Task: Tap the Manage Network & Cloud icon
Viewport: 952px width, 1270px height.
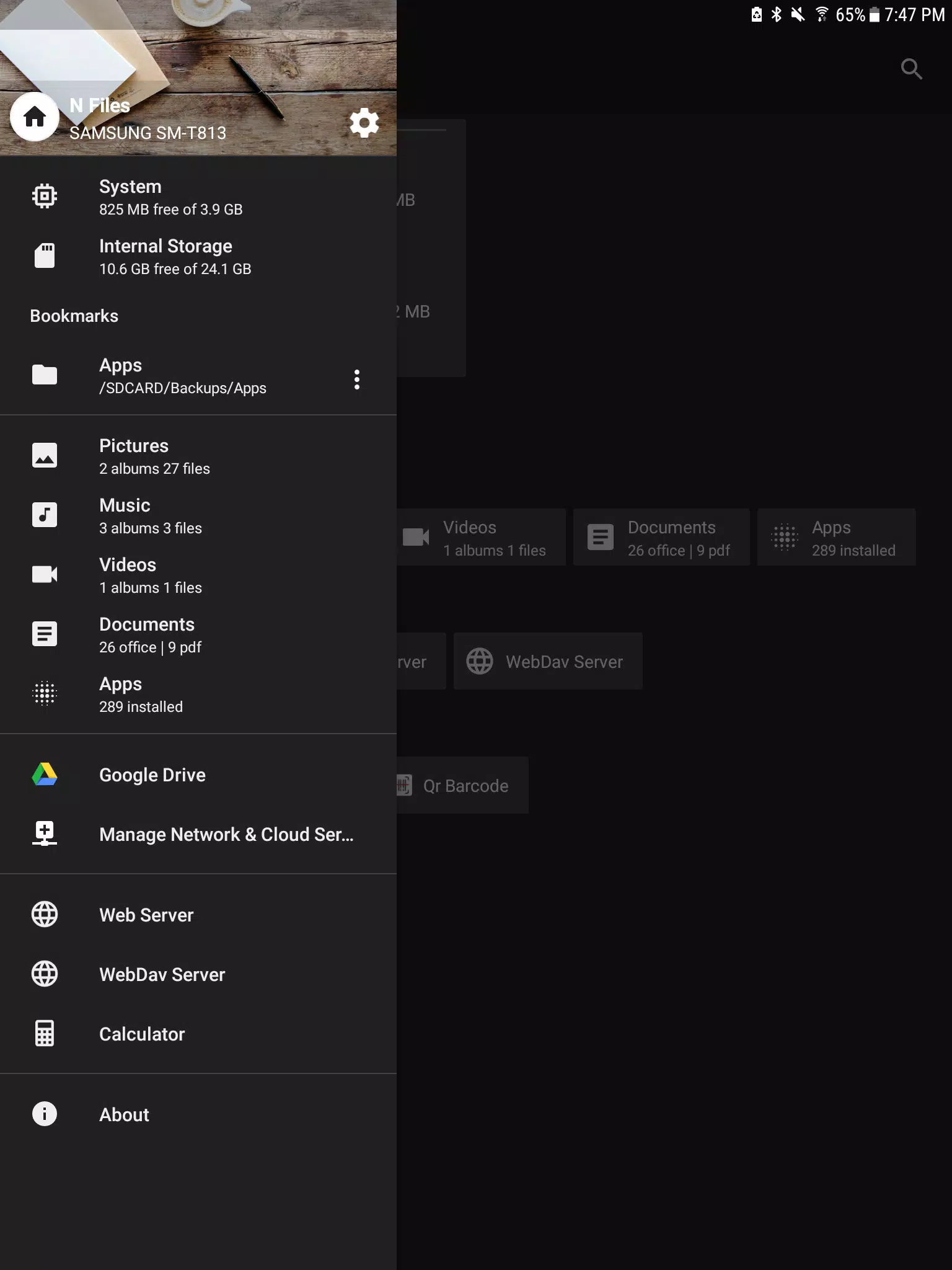Action: 45,833
